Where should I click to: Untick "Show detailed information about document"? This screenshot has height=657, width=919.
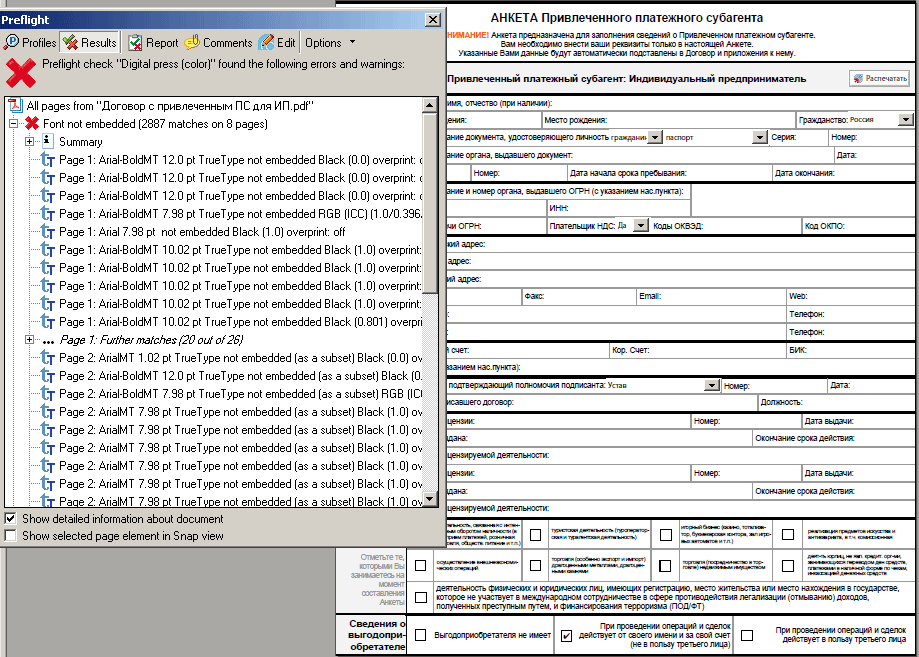pos(11,519)
